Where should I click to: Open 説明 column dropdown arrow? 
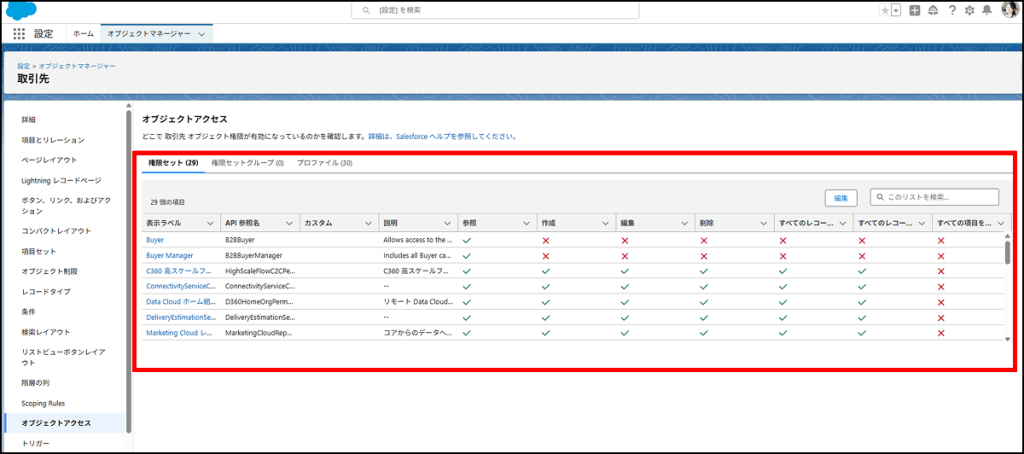pyautogui.click(x=447, y=223)
